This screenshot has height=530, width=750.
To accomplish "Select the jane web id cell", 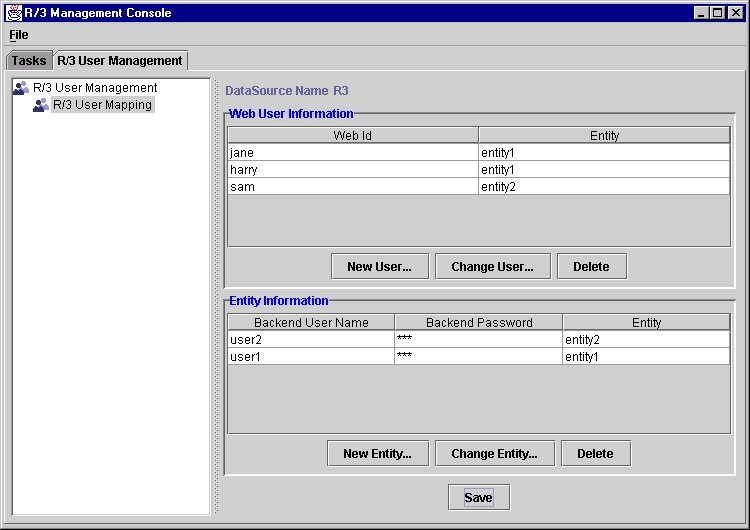I will [x=353, y=153].
